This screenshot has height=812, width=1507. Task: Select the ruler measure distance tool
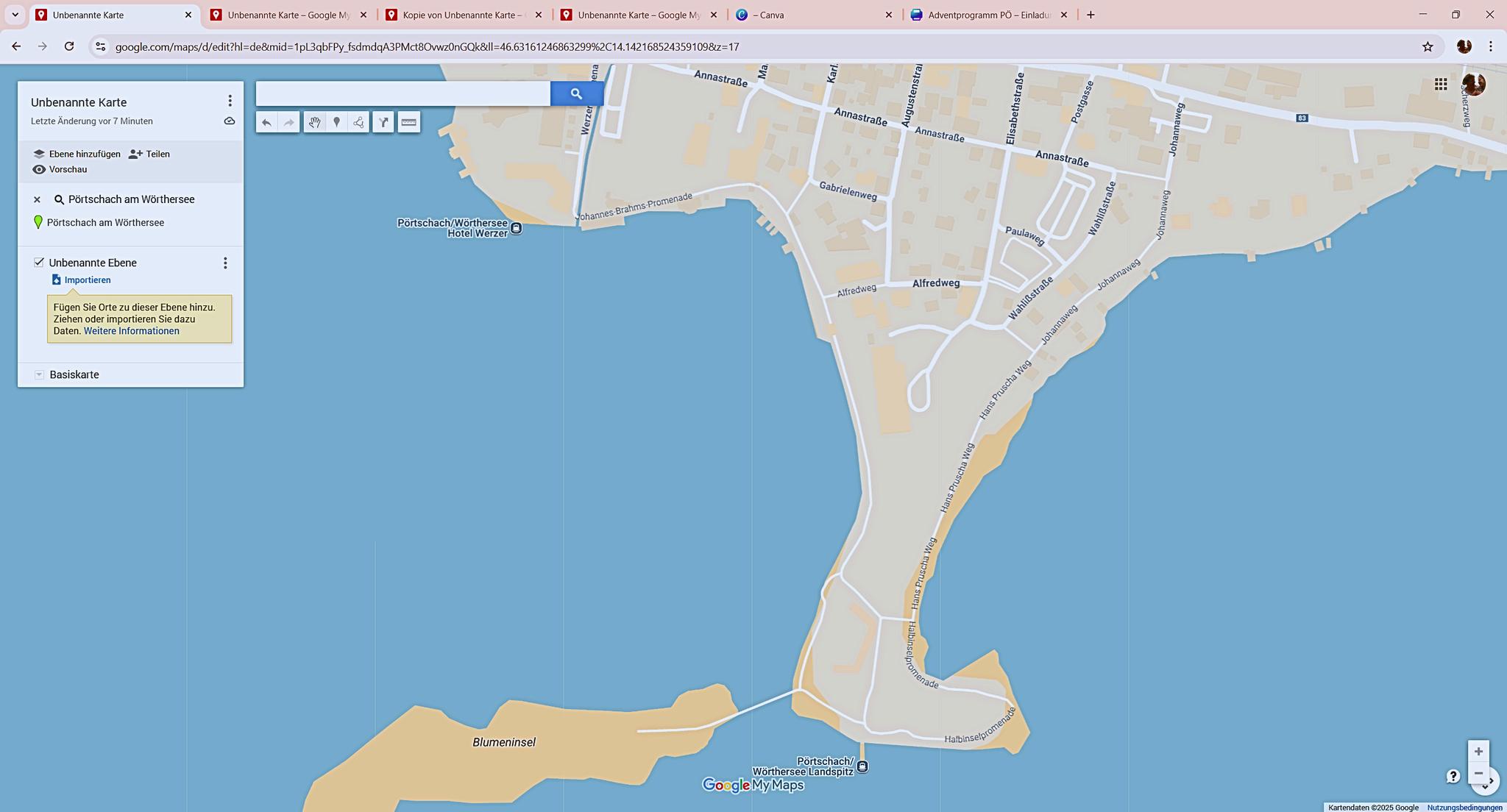409,122
